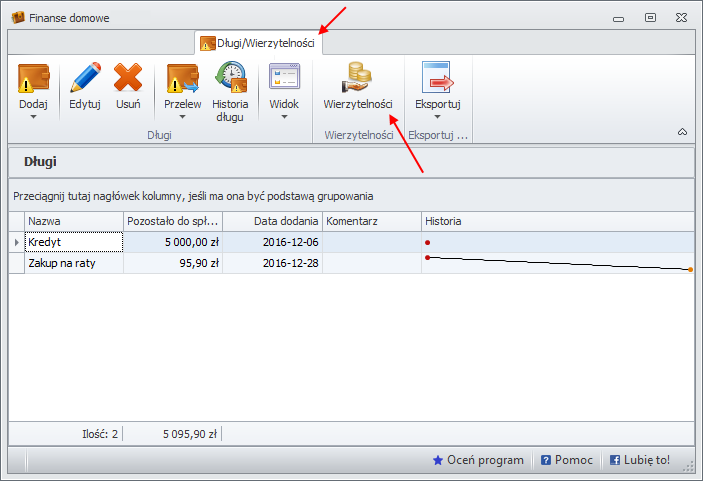
Task: Select the Kredyt row
Action: [x=74, y=242]
